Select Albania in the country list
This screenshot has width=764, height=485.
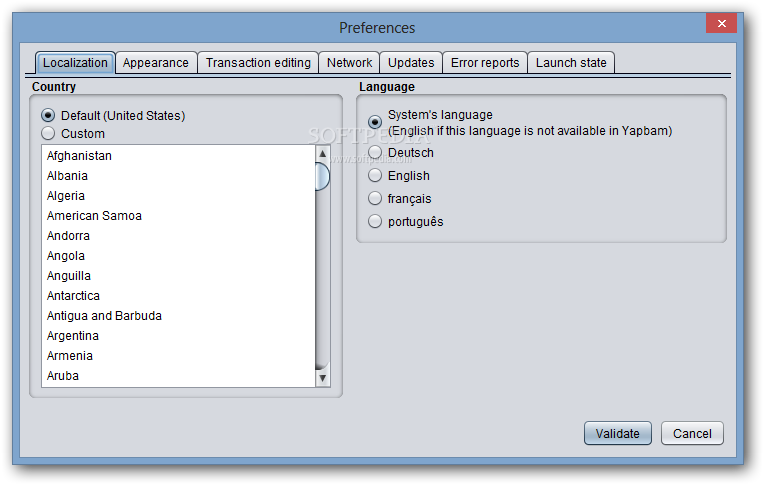179,175
